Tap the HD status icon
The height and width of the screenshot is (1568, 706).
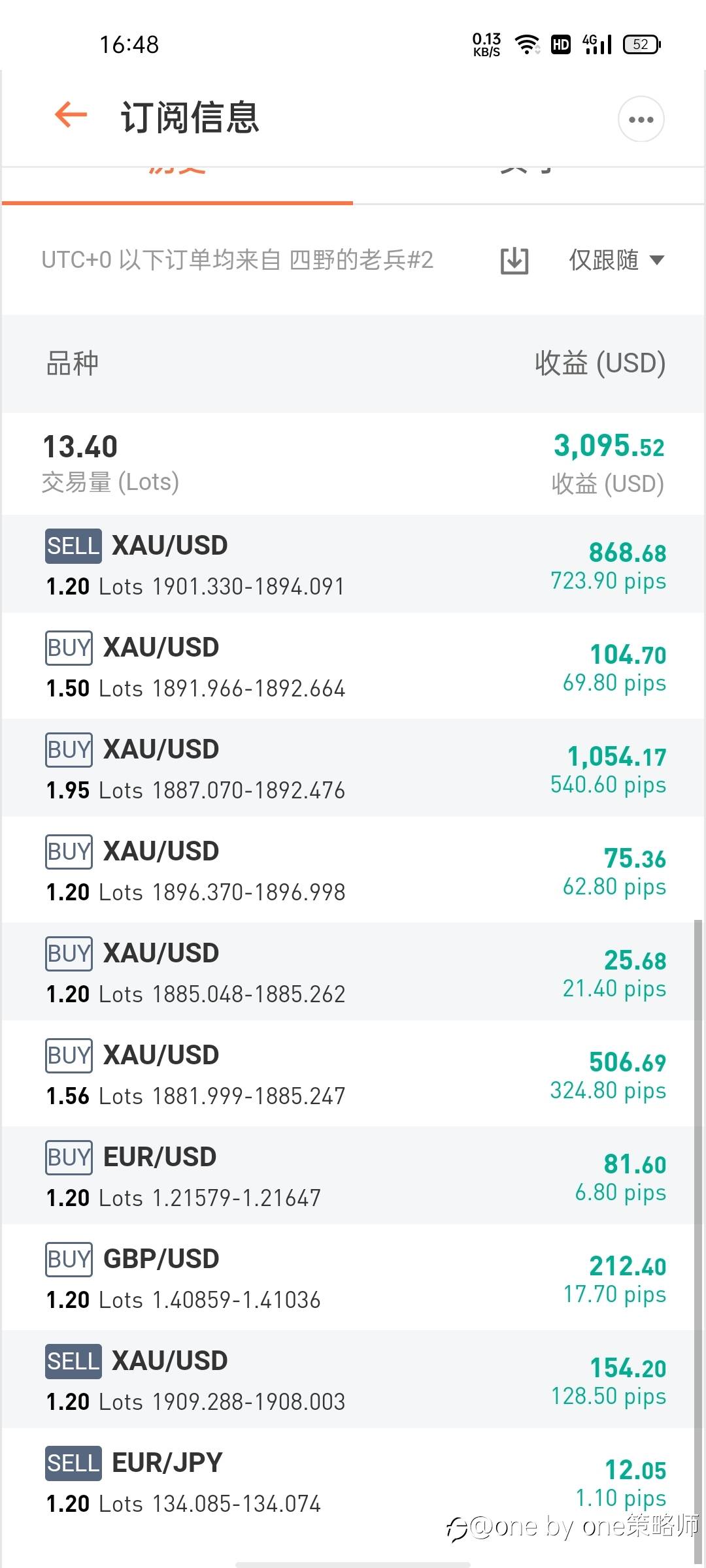[561, 44]
